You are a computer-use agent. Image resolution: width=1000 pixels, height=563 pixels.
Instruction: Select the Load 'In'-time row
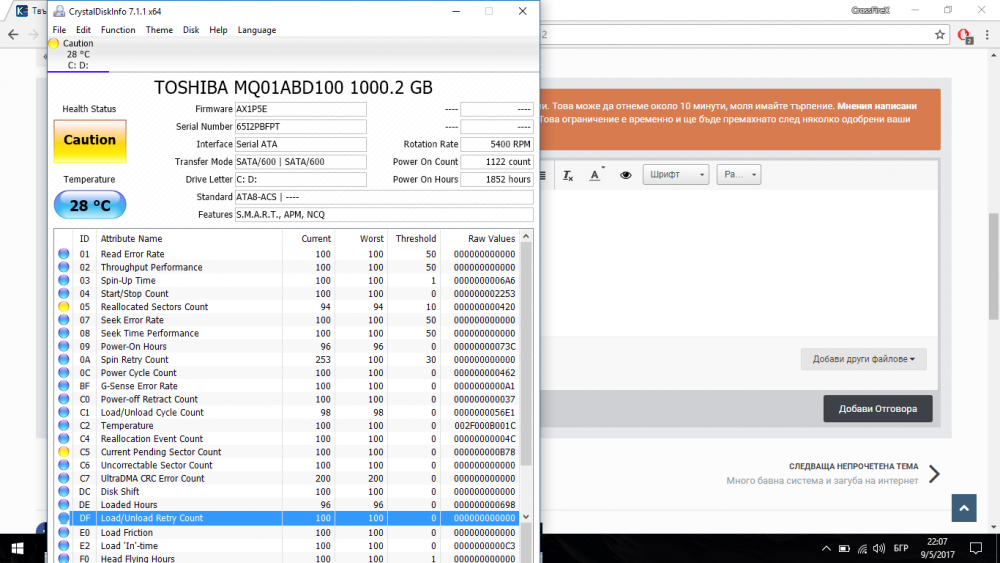[x=288, y=546]
